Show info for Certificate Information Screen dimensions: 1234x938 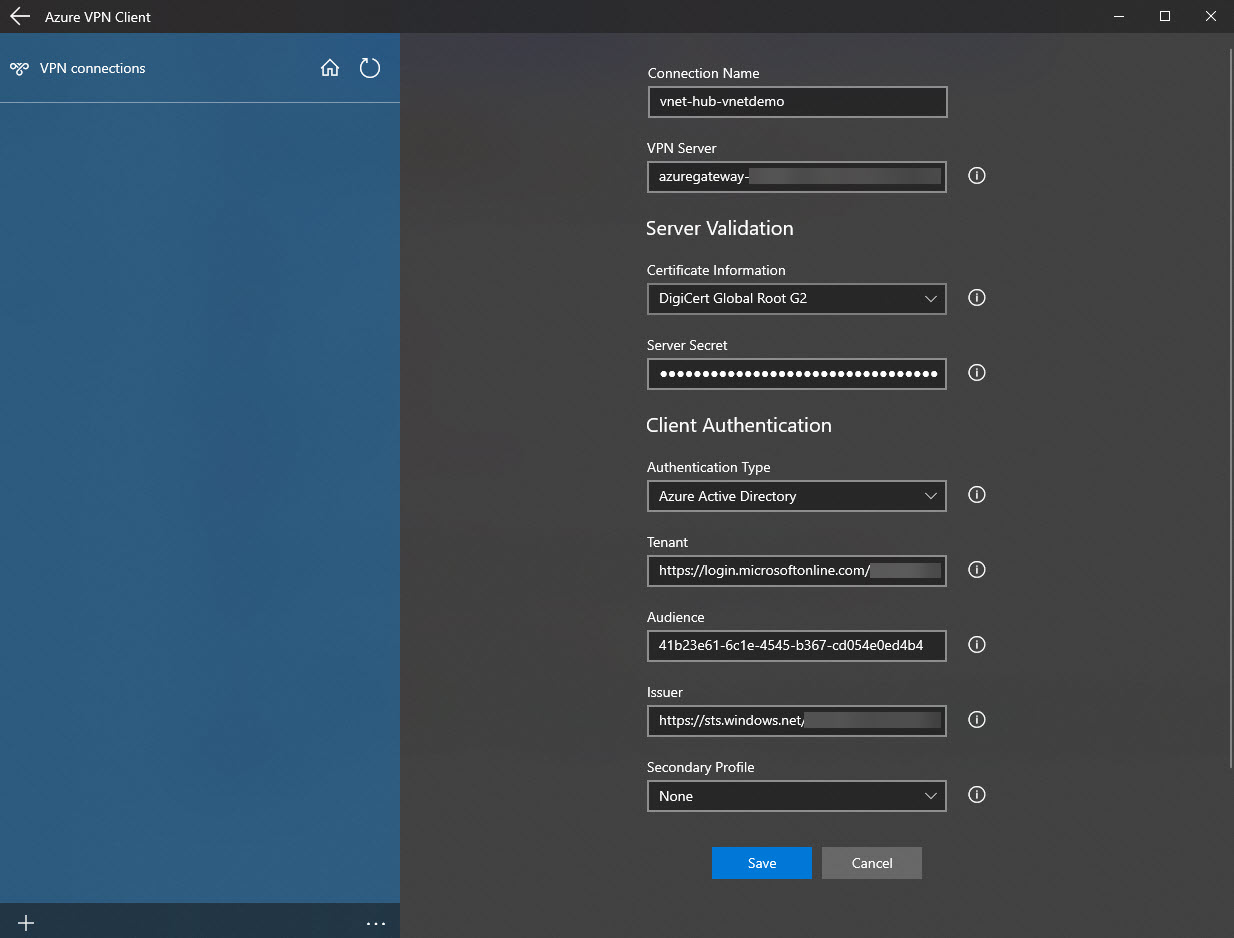(977, 298)
